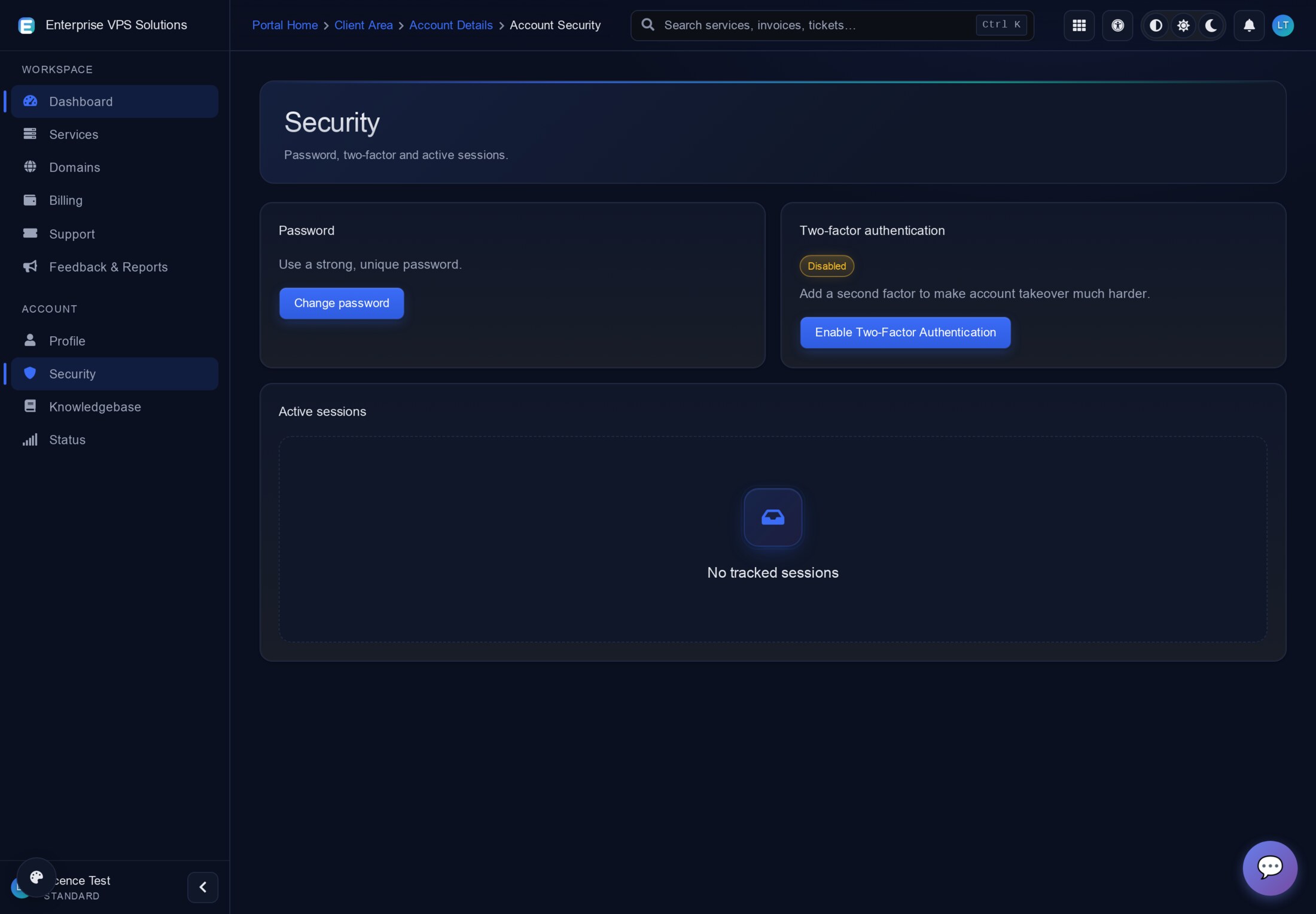Select Security in sidebar
1316x914 pixels.
[115, 374]
